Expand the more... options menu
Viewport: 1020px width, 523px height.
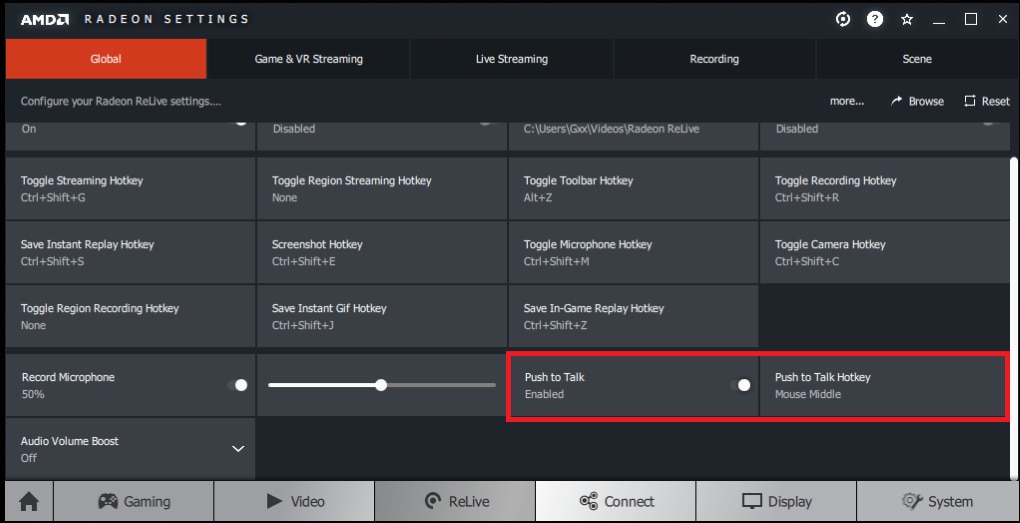pos(846,101)
